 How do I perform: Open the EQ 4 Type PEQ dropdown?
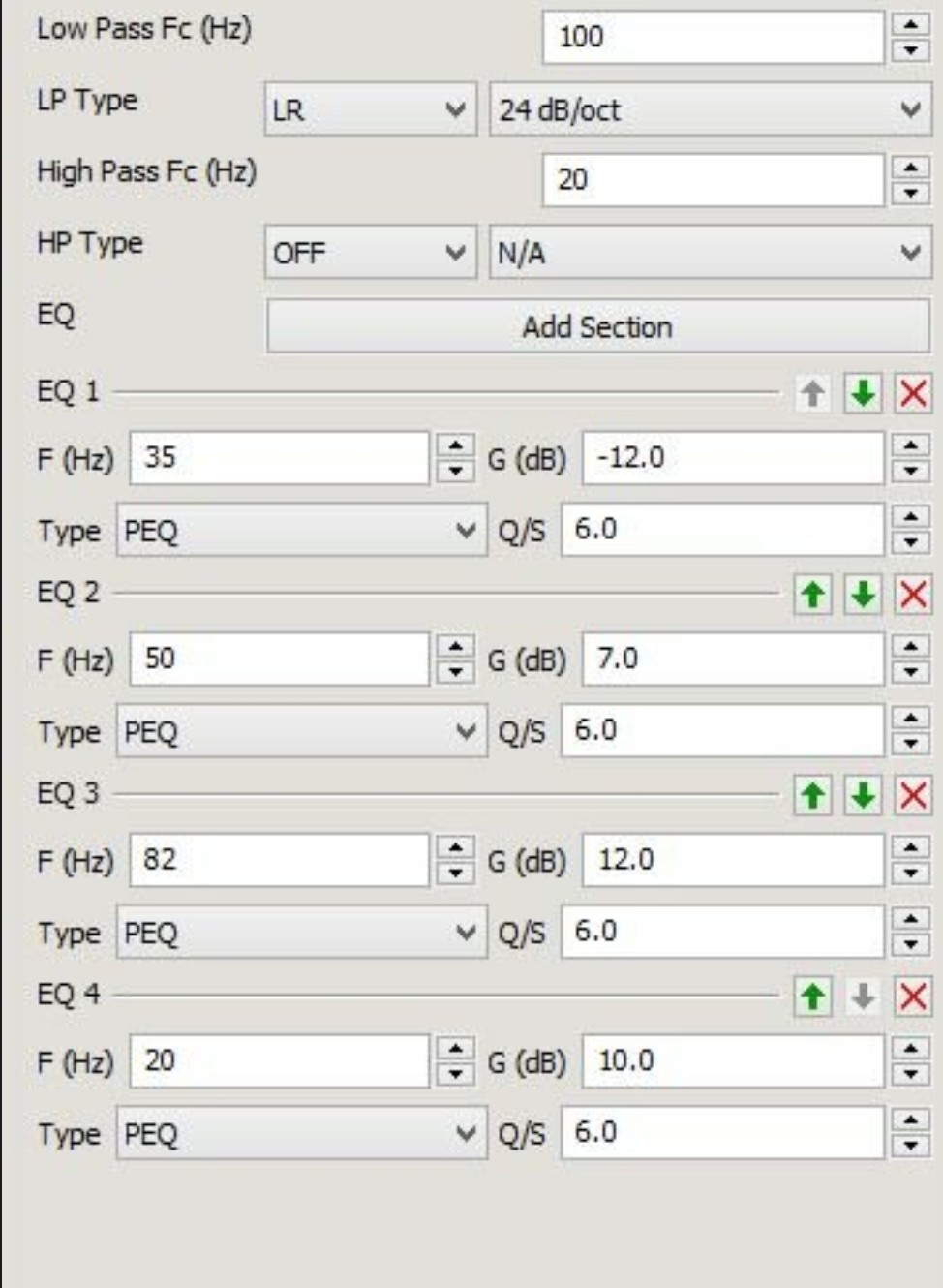(301, 1133)
